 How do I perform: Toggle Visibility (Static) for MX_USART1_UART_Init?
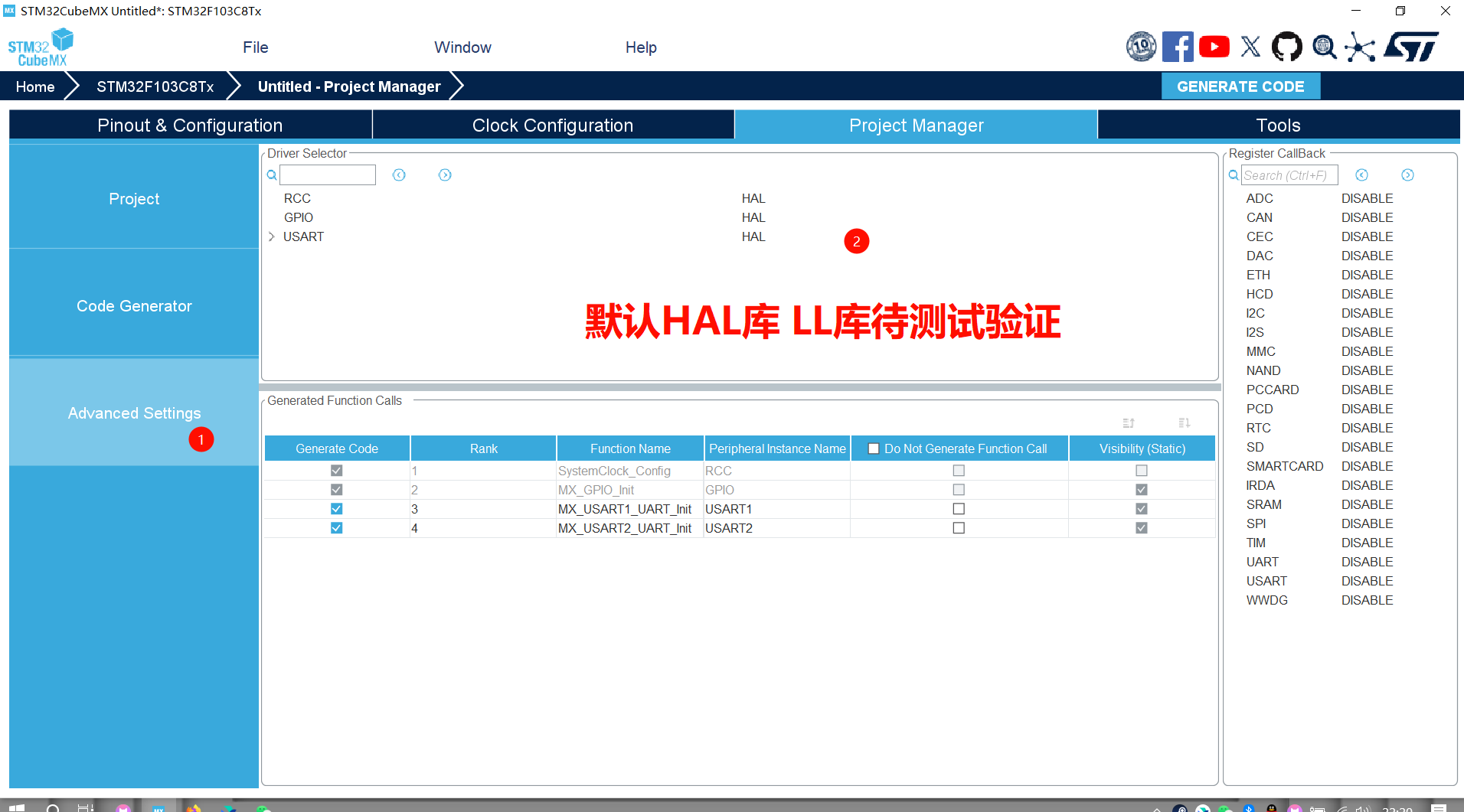pyautogui.click(x=1142, y=509)
